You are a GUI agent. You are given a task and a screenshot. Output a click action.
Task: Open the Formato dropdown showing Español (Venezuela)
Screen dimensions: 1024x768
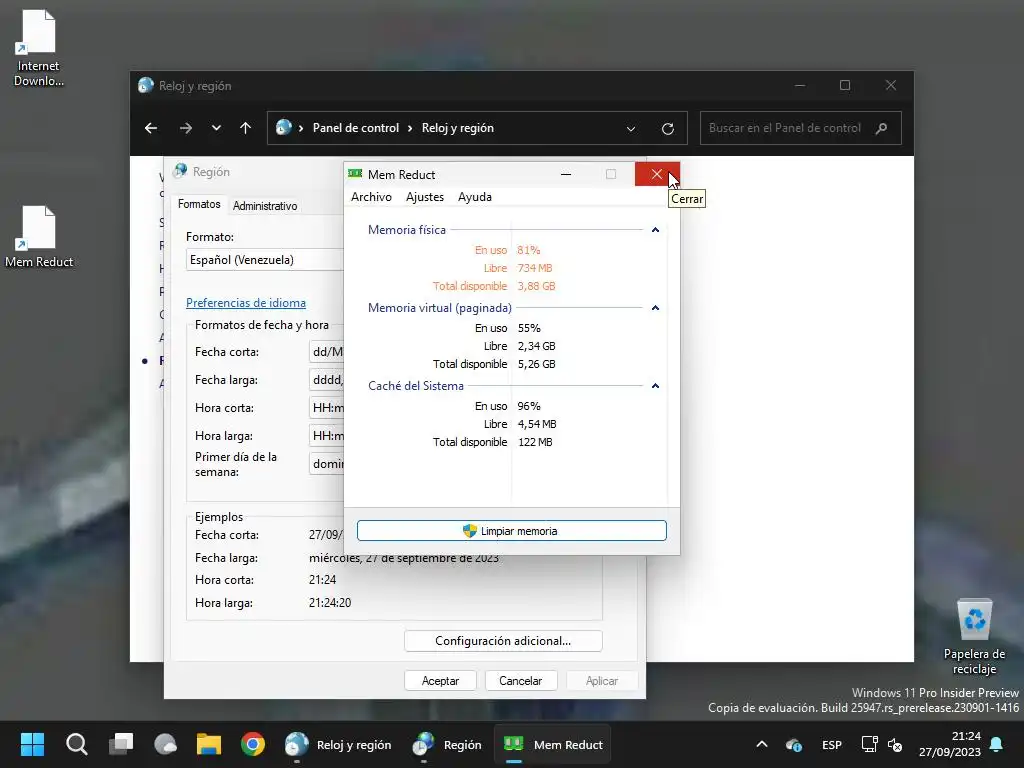[265, 260]
